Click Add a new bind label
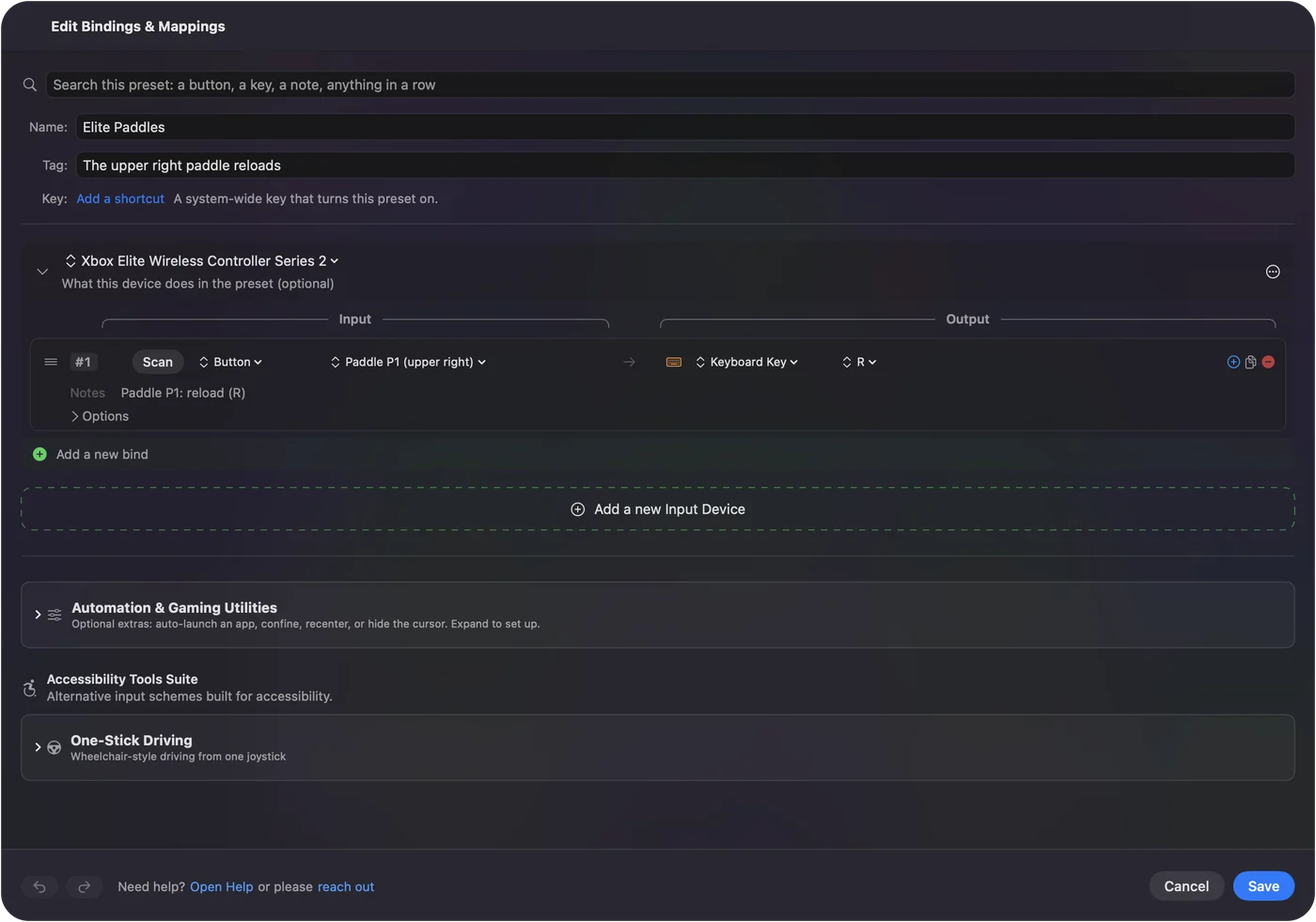This screenshot has height=922, width=1316. pyautogui.click(x=102, y=454)
